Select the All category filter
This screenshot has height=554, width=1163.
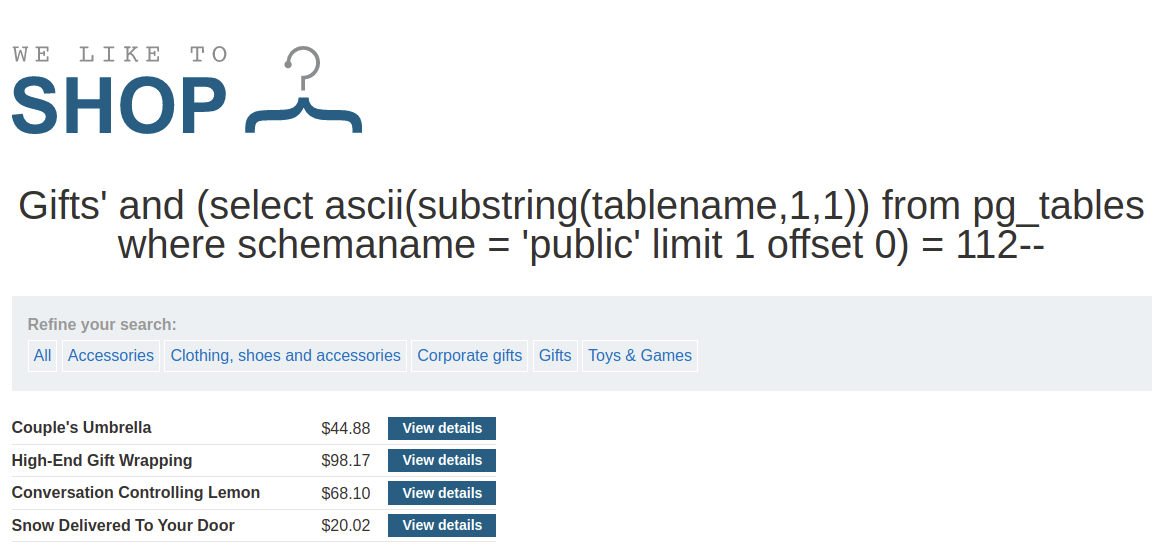(42, 355)
